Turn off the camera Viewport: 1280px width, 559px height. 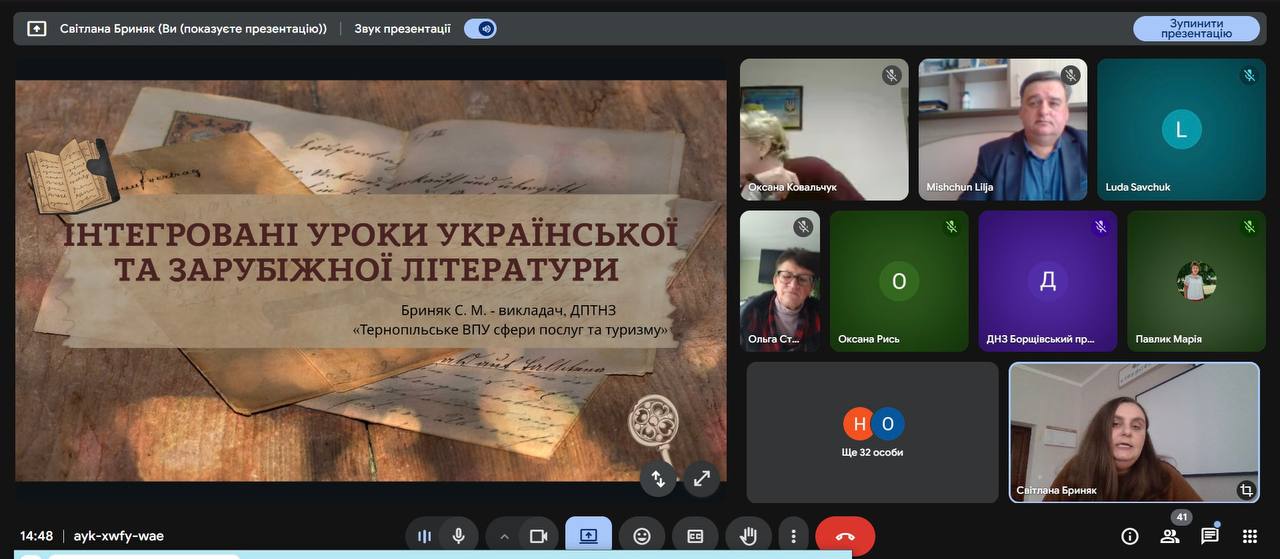click(x=538, y=536)
